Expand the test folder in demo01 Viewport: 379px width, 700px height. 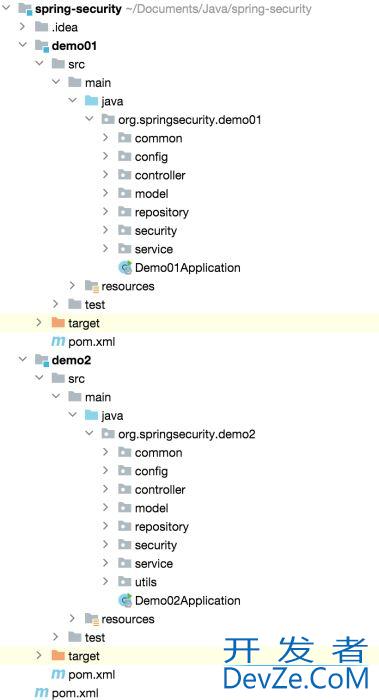[x=55, y=304]
